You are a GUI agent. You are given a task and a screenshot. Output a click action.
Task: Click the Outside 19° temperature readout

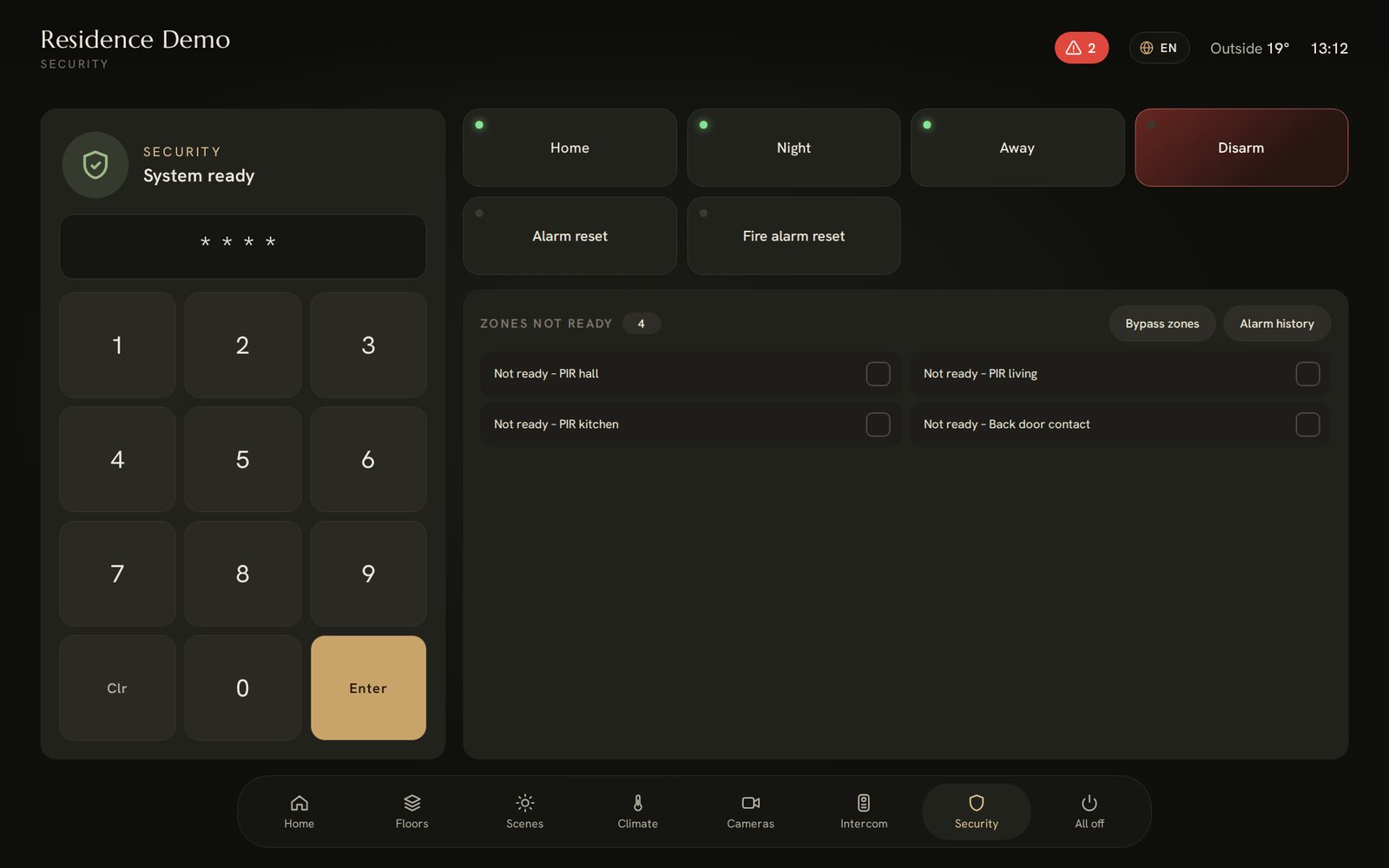pos(1249,49)
